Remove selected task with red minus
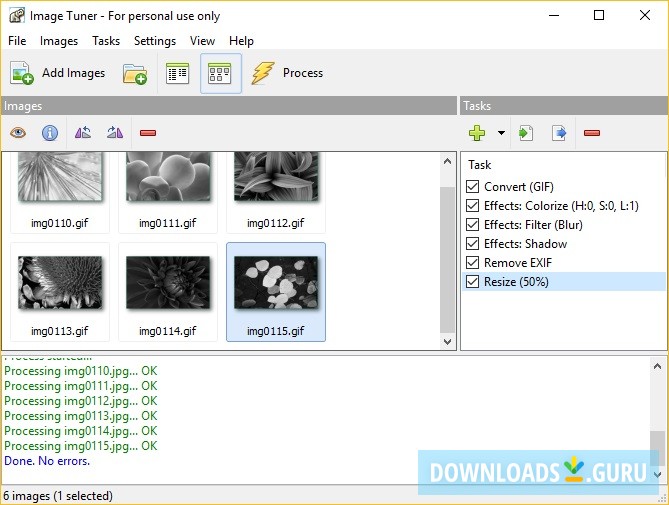The width and height of the screenshot is (669, 505). [592, 133]
